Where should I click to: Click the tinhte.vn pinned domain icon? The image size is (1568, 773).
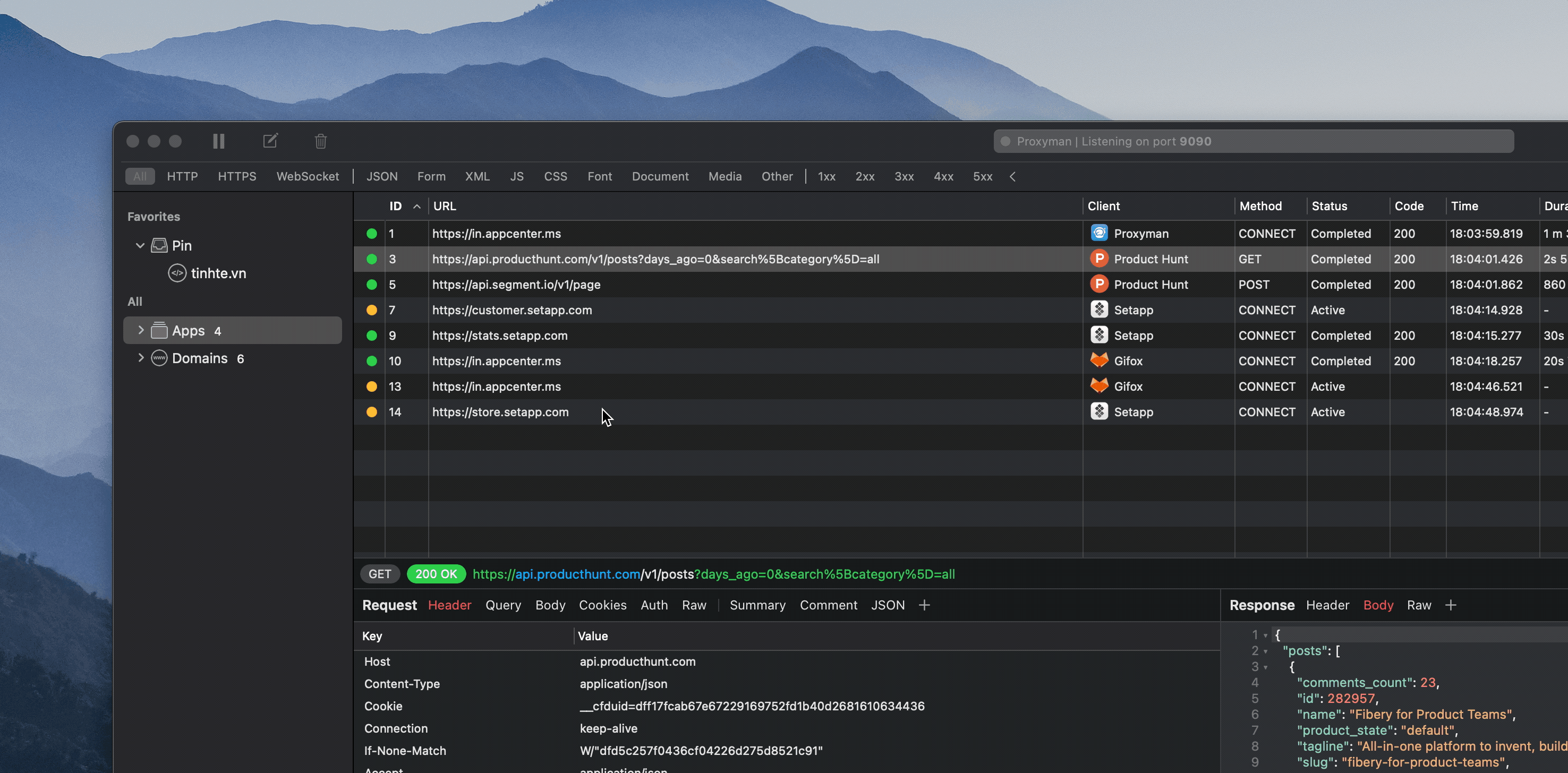[x=177, y=273]
